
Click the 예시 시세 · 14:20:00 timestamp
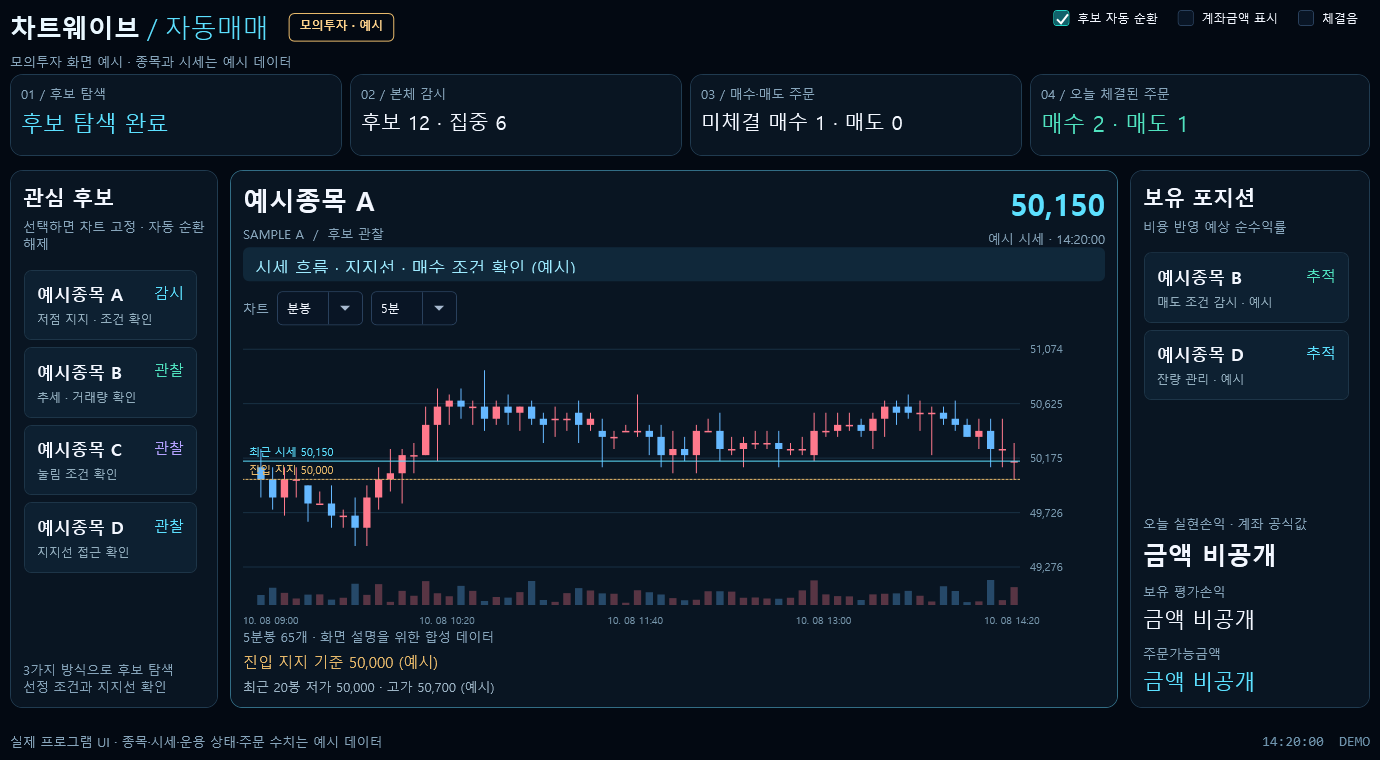coord(1046,239)
